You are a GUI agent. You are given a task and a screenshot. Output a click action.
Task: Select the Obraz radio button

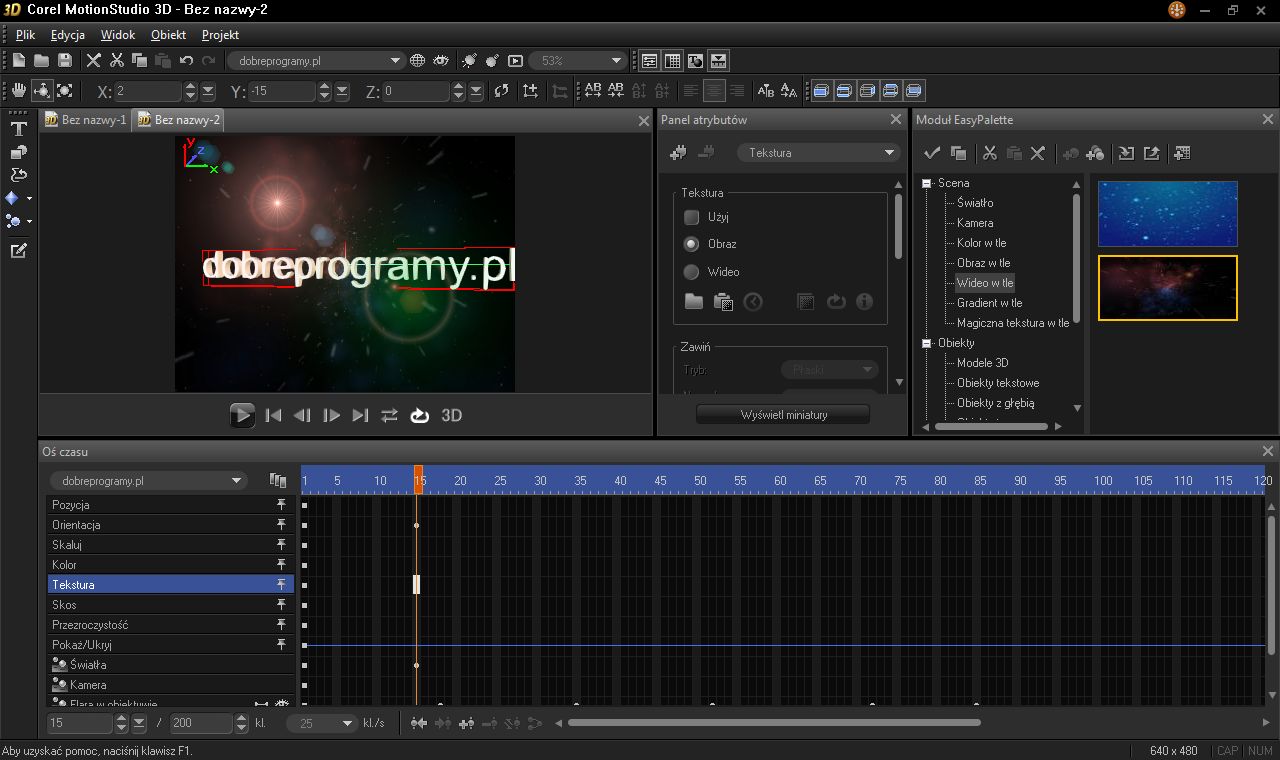tap(691, 244)
